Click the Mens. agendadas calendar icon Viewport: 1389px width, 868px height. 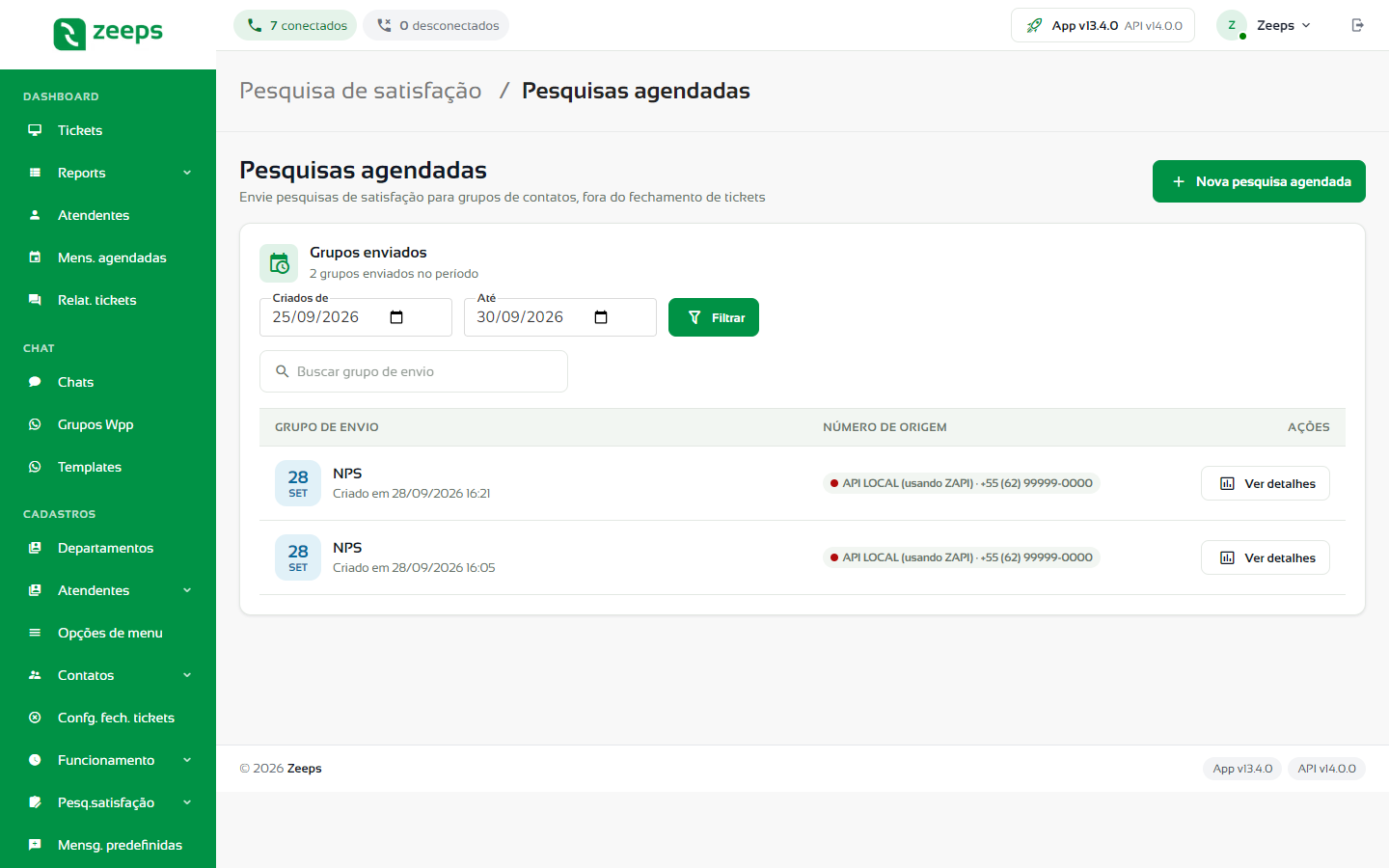click(x=35, y=258)
